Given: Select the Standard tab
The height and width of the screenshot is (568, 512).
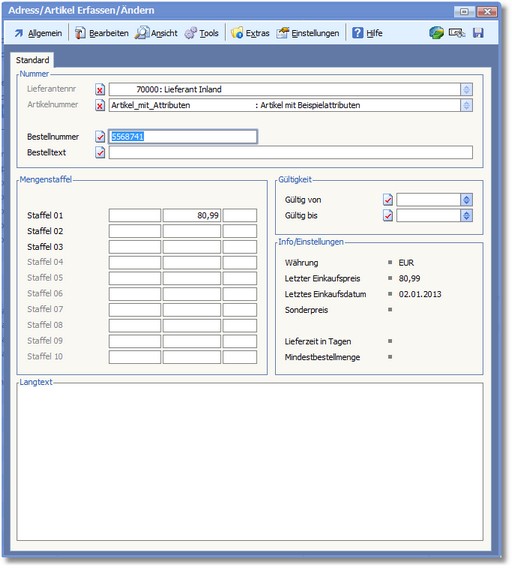Looking at the screenshot, I should click(x=32, y=60).
